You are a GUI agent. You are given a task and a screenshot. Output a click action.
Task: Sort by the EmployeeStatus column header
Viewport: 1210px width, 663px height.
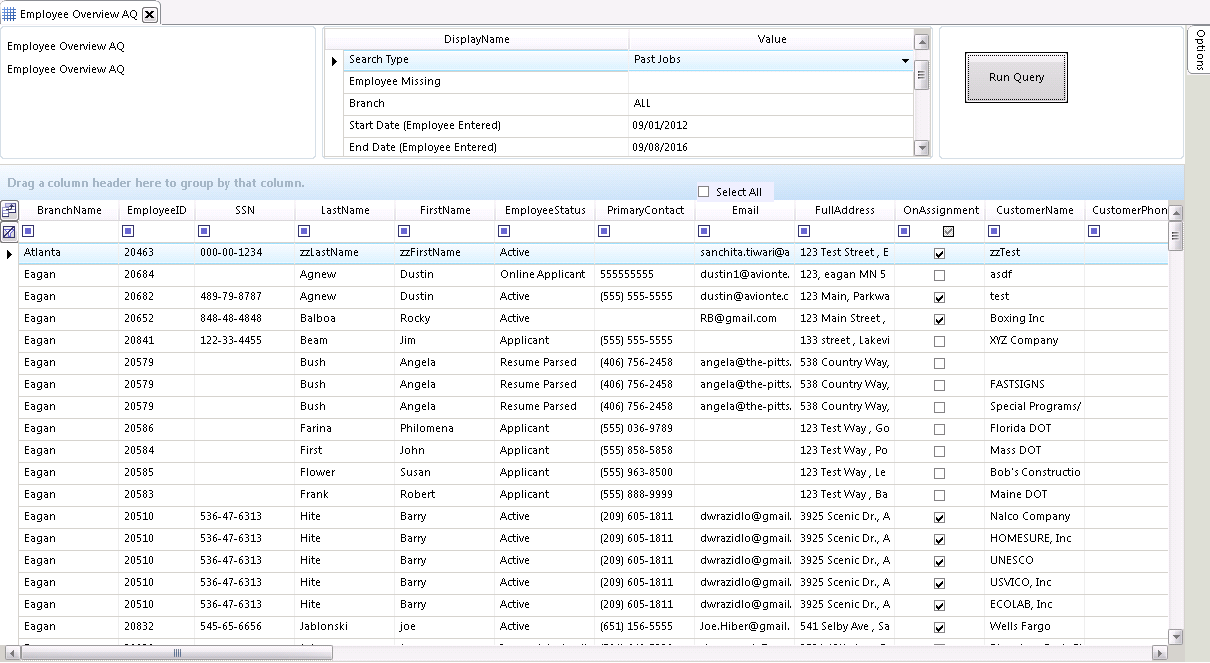coord(545,210)
